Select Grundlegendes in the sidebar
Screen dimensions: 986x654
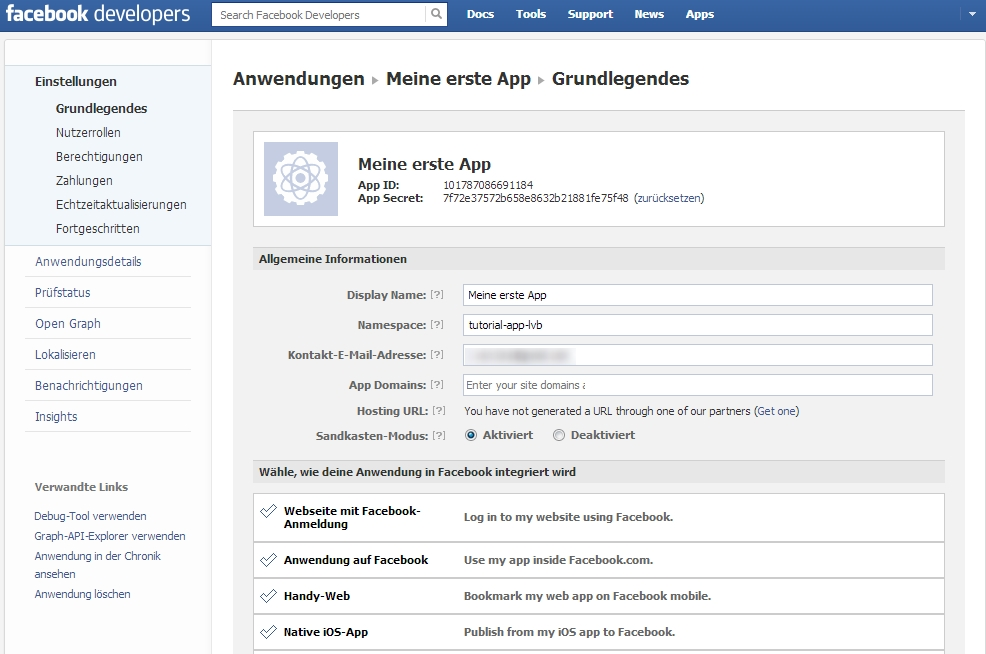[101, 108]
